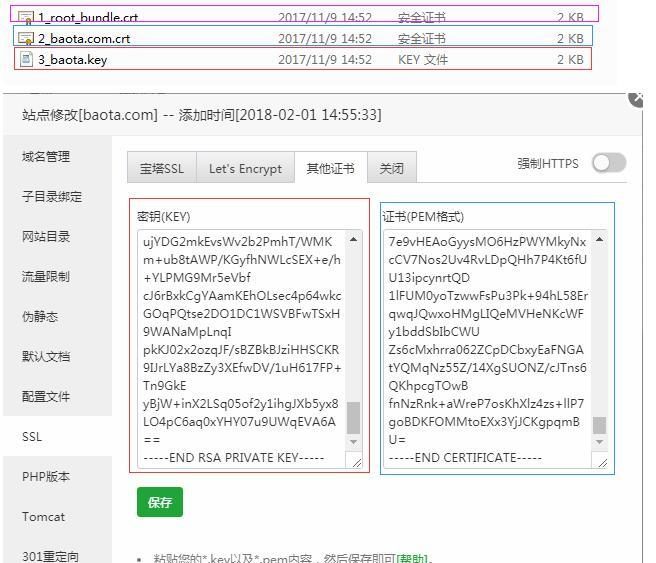This screenshot has height=563, width=656.
Task: Open the 关闭 tab
Action: click(x=392, y=168)
